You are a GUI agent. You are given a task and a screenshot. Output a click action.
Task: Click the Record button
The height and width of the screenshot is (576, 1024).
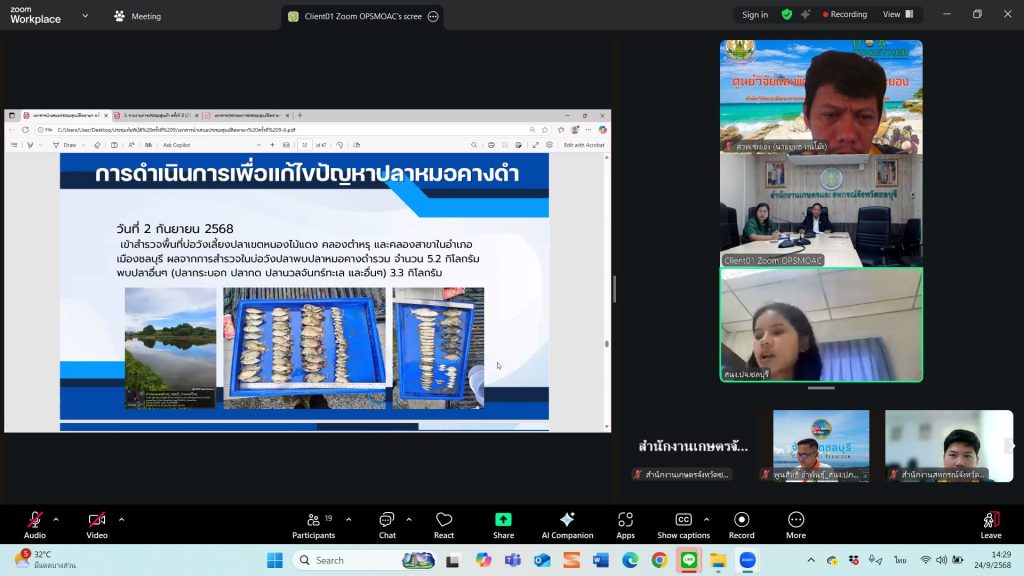coord(741,524)
